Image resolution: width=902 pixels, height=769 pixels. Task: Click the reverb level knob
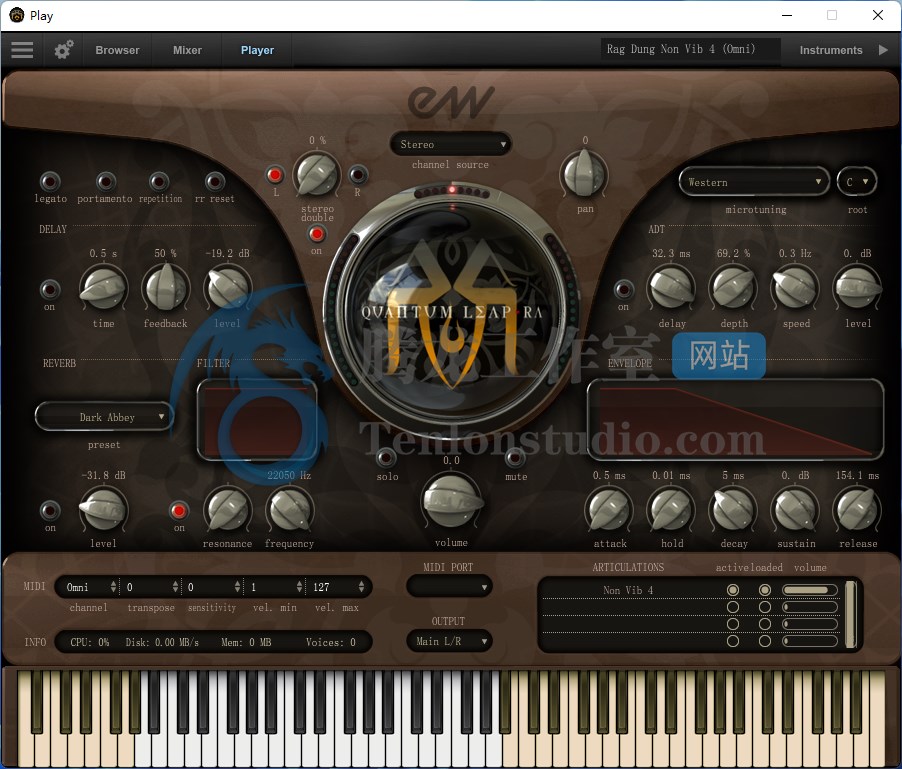point(103,509)
